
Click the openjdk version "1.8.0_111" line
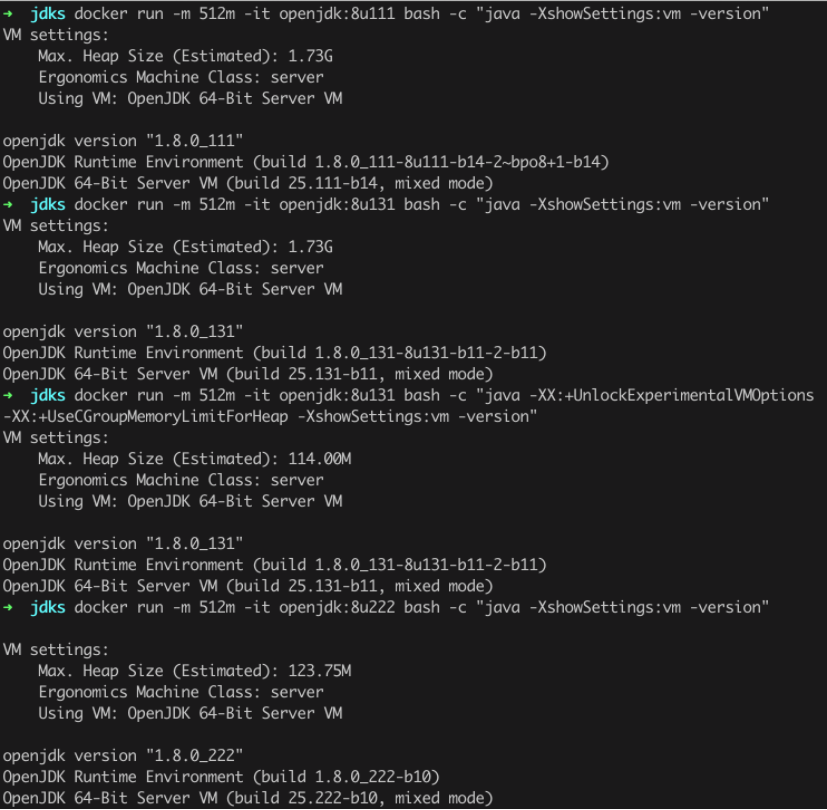(123, 141)
